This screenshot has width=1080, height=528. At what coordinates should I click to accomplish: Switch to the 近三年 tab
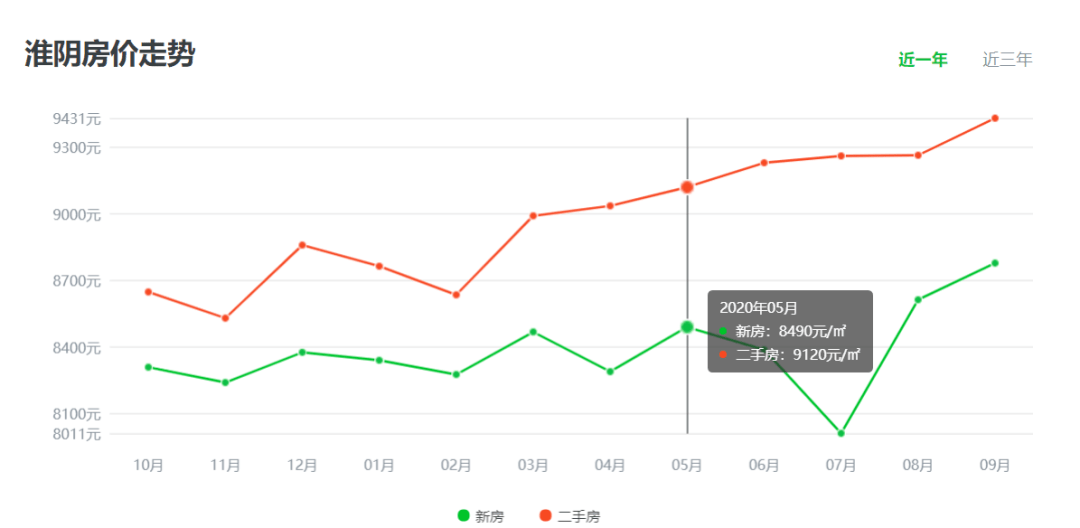[x=1007, y=60]
